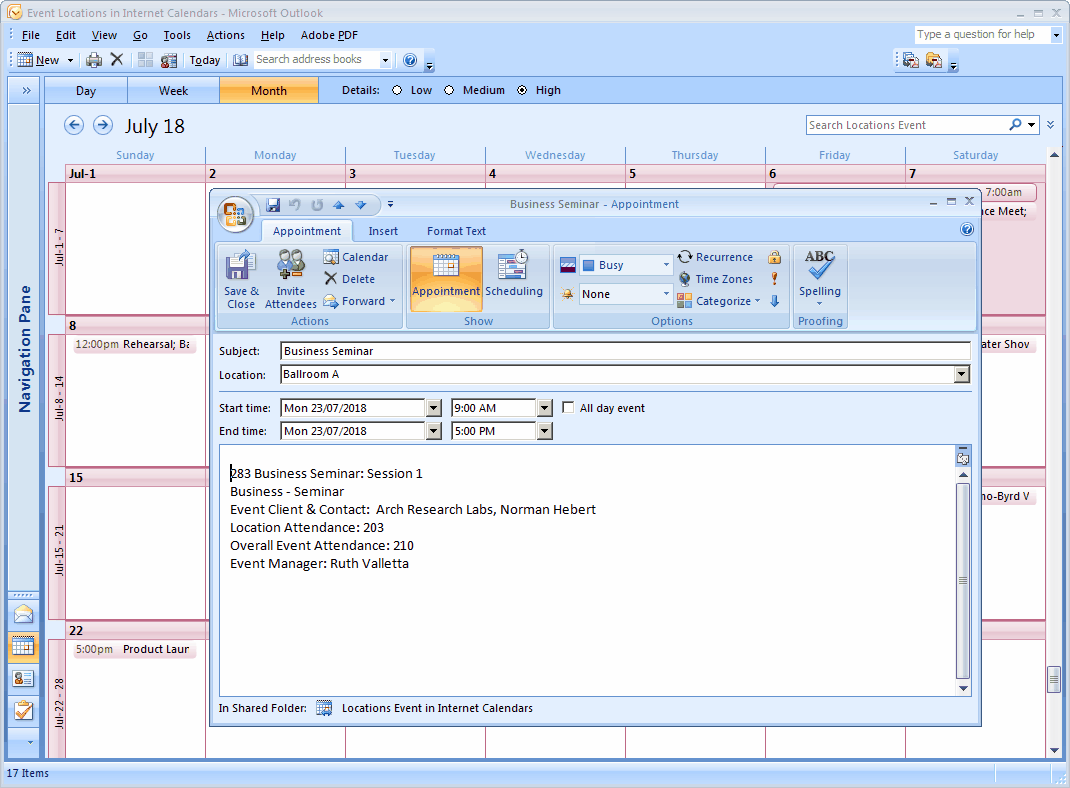Screen dimensions: 1070x788
Task: Click the appointment body scrollbar thumb
Action: point(963,580)
